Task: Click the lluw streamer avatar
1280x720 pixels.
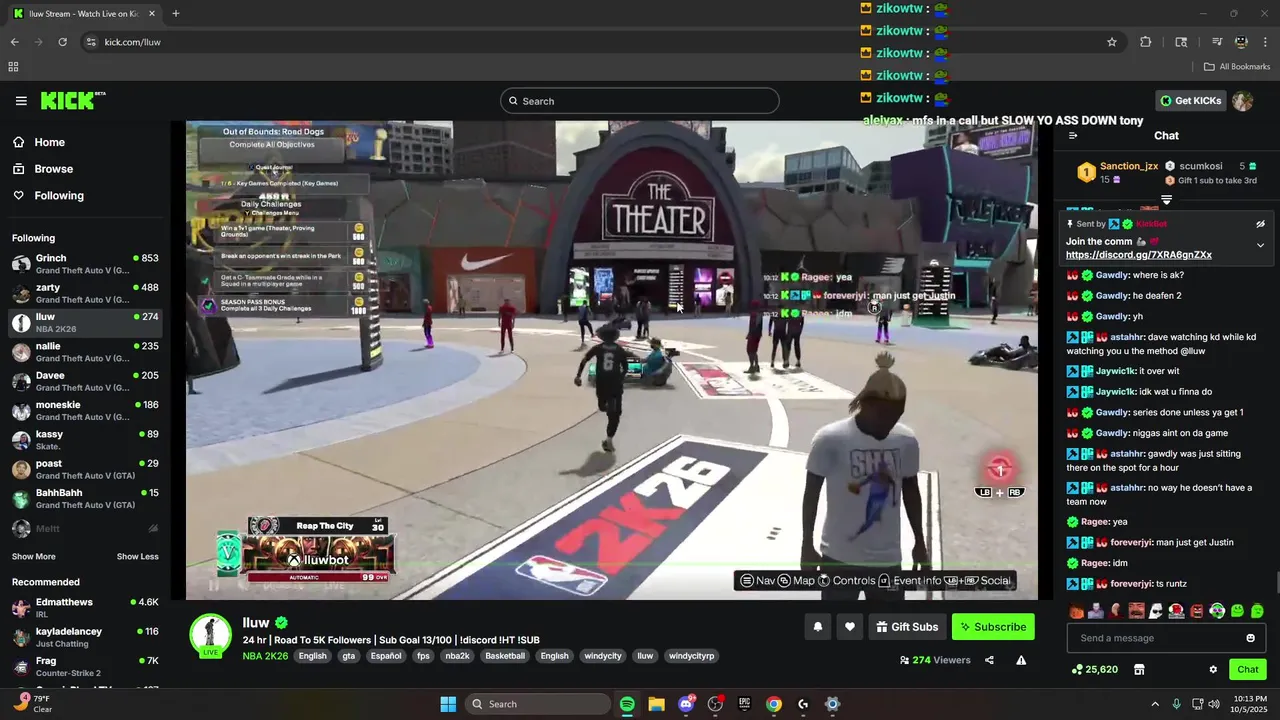Action: coord(211,633)
